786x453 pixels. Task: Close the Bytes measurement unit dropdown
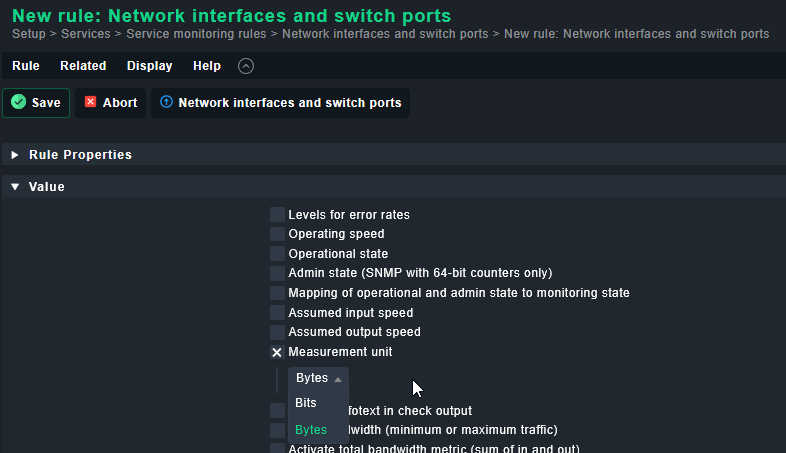(318, 378)
